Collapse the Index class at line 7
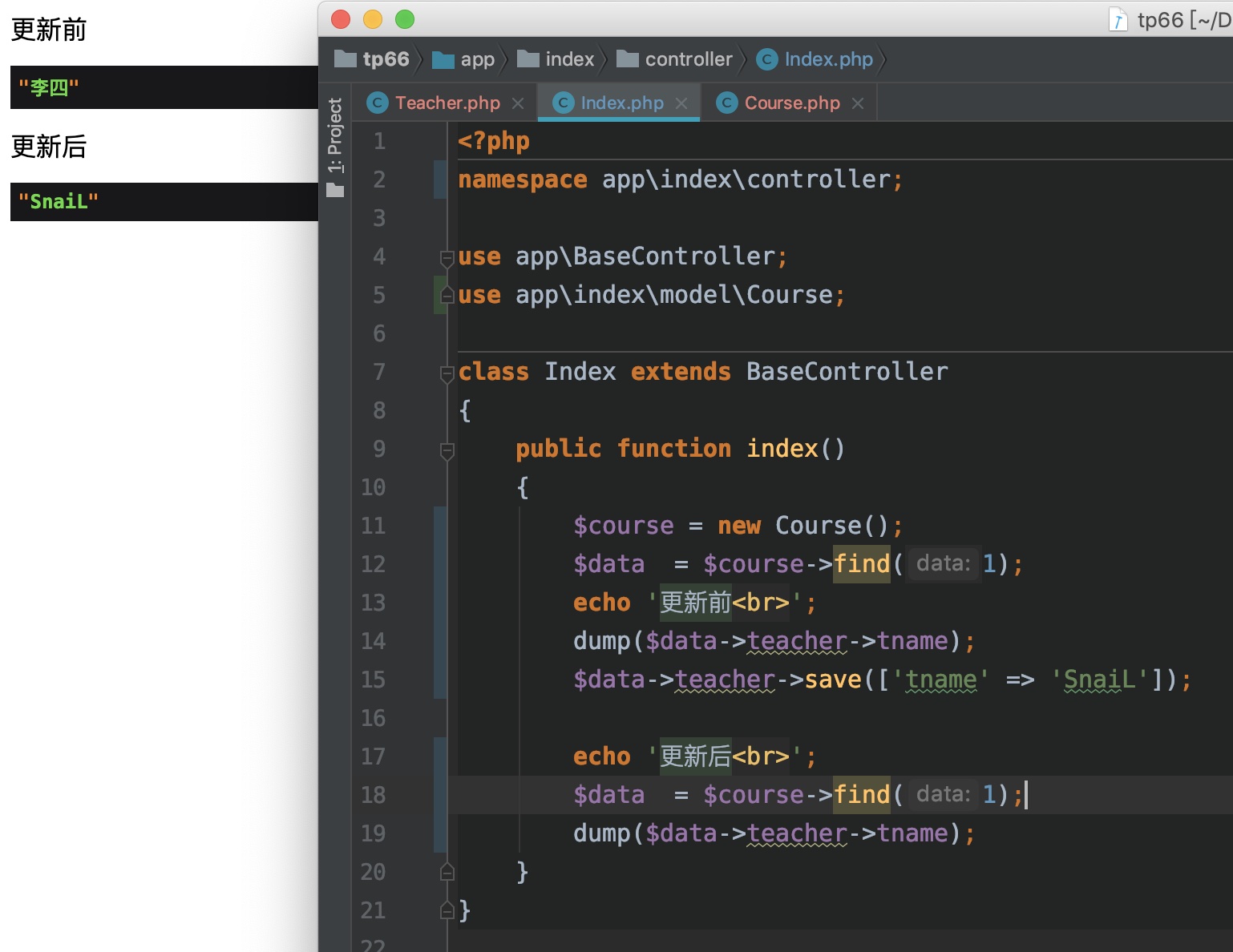Image resolution: width=1233 pixels, height=952 pixels. [447, 373]
